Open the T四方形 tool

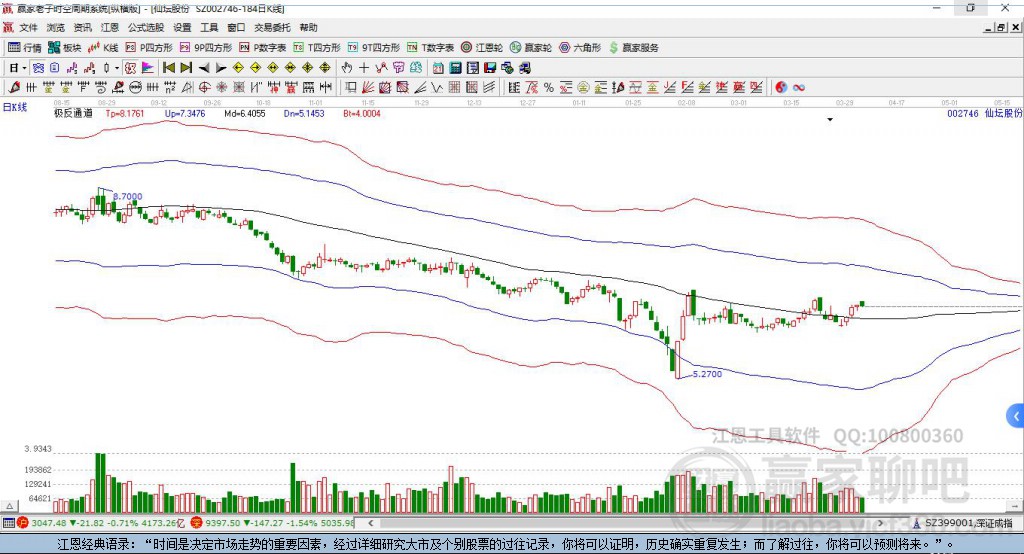(x=317, y=48)
